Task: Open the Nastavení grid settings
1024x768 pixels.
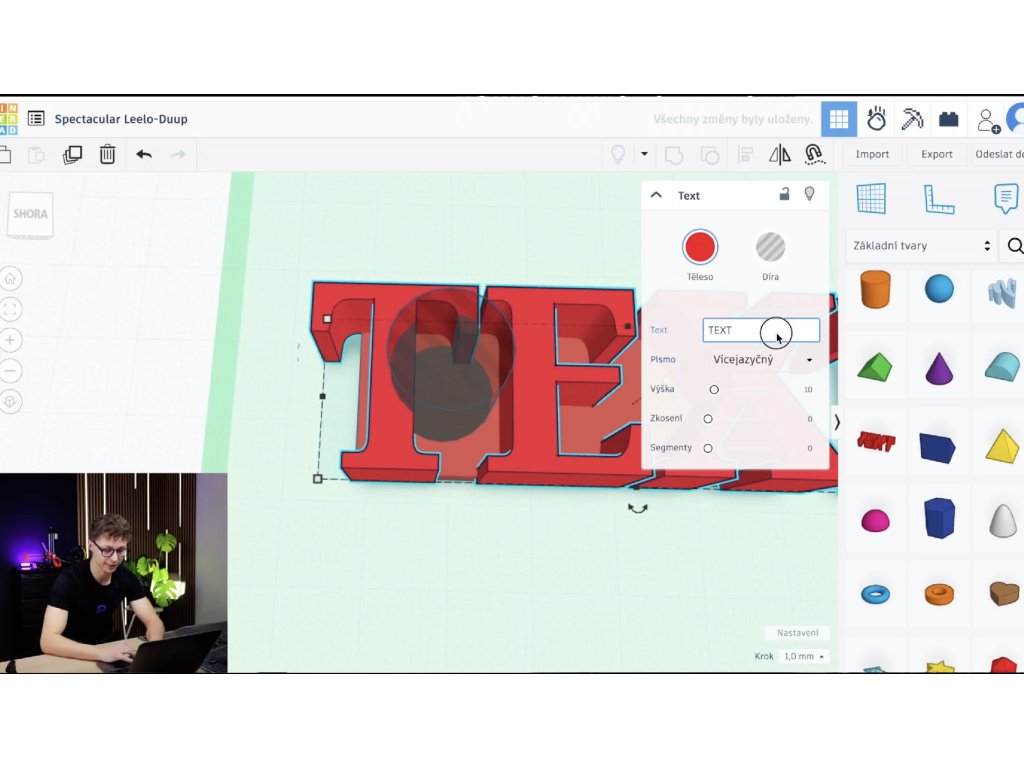Action: (797, 632)
